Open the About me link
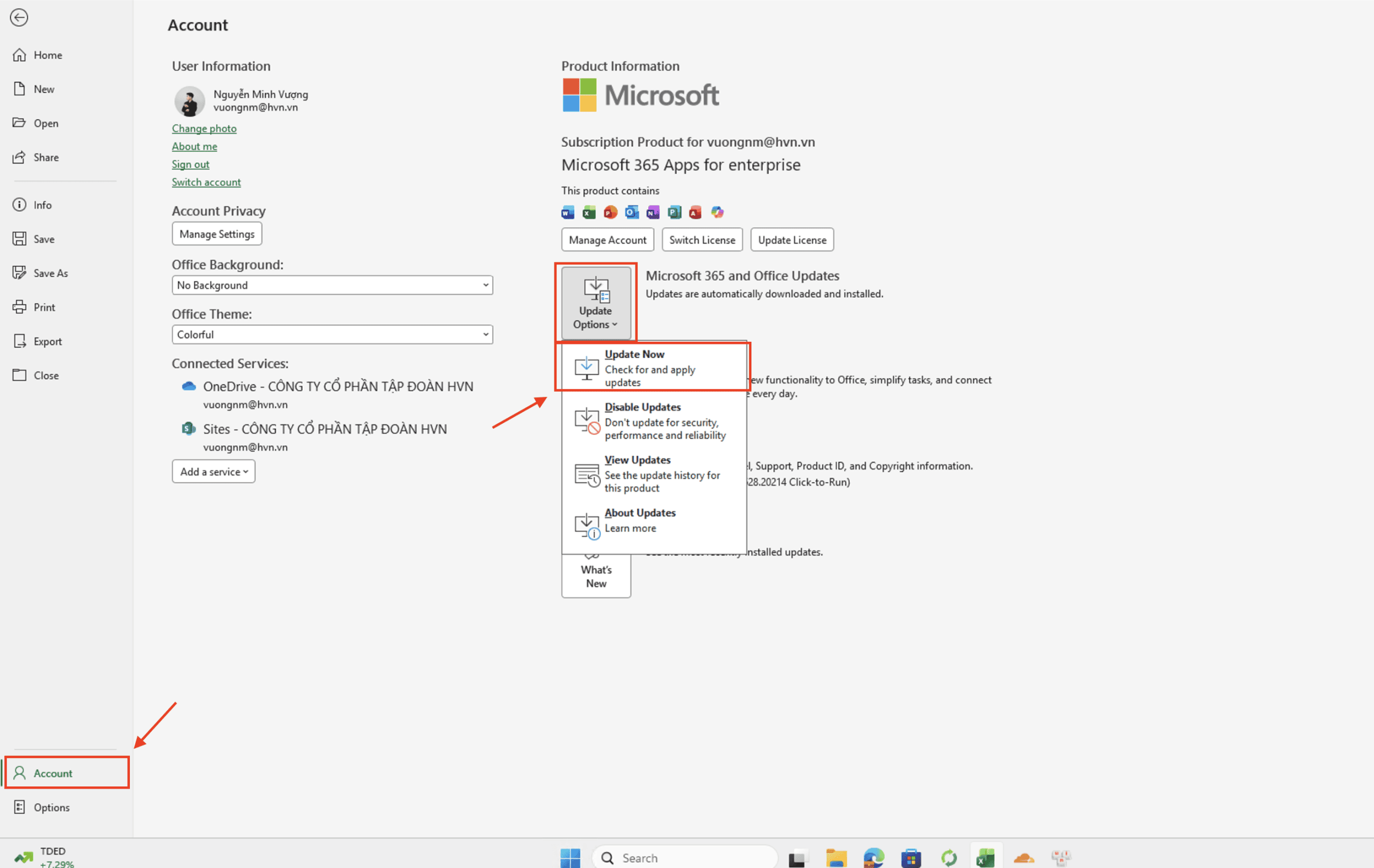 195,146
